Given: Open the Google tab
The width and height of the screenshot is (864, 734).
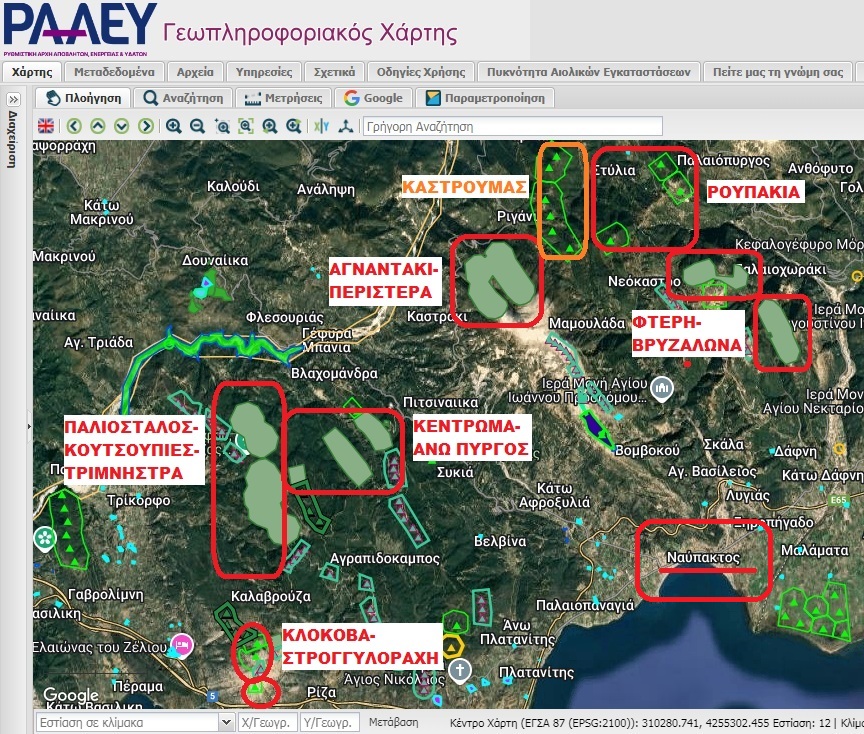Looking at the screenshot, I should point(373,98).
